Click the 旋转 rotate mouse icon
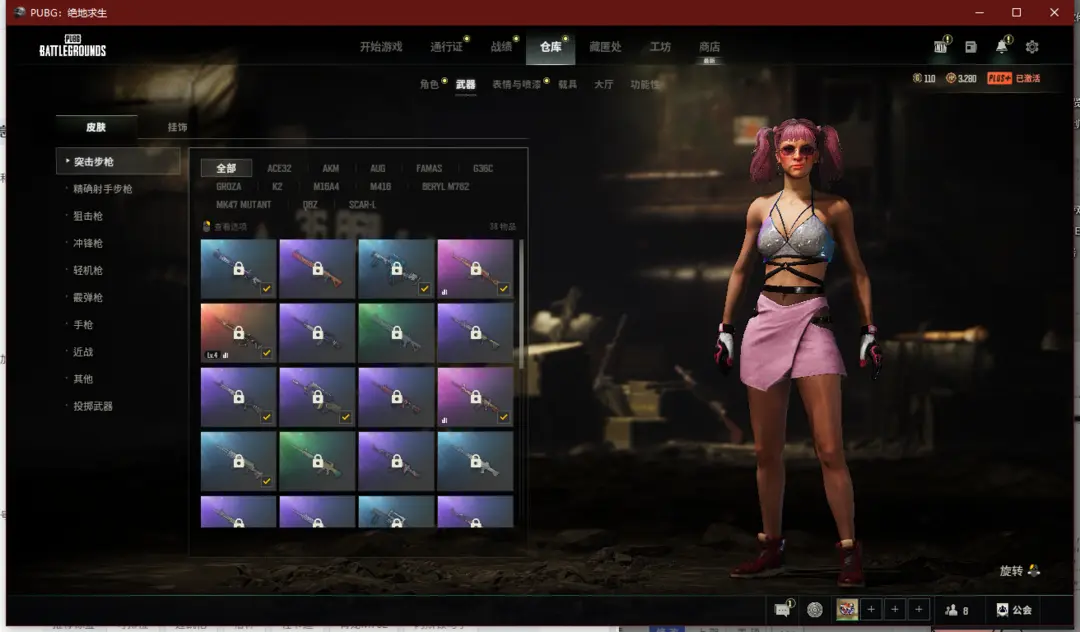 [1033, 570]
